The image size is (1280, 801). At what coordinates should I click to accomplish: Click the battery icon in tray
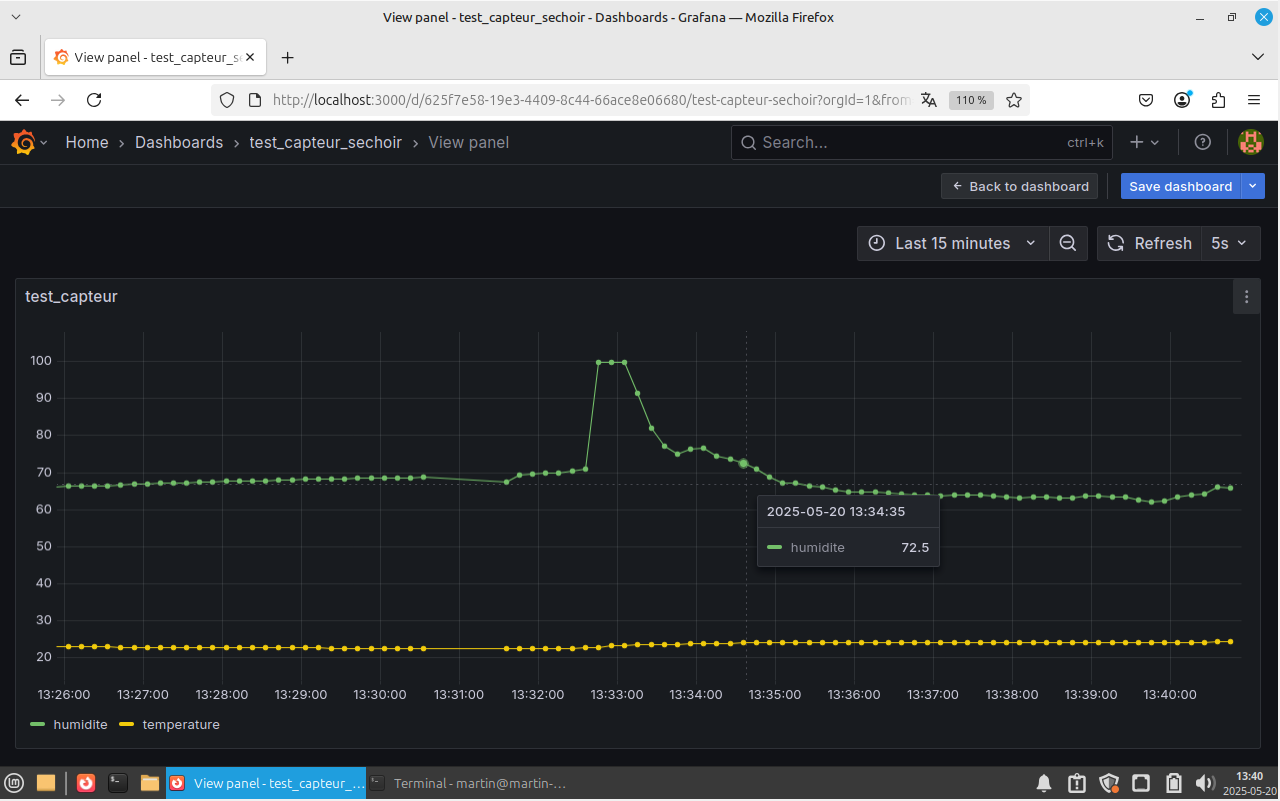click(1174, 783)
